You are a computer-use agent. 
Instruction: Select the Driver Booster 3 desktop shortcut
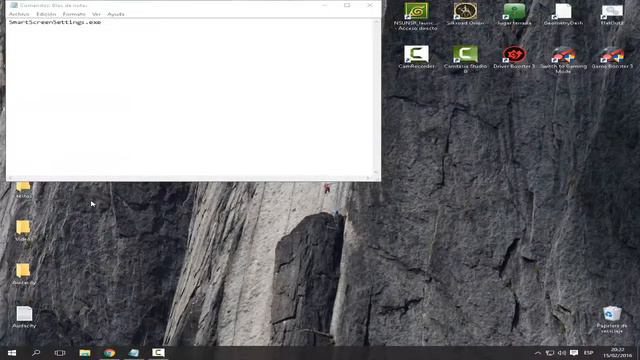coord(514,57)
